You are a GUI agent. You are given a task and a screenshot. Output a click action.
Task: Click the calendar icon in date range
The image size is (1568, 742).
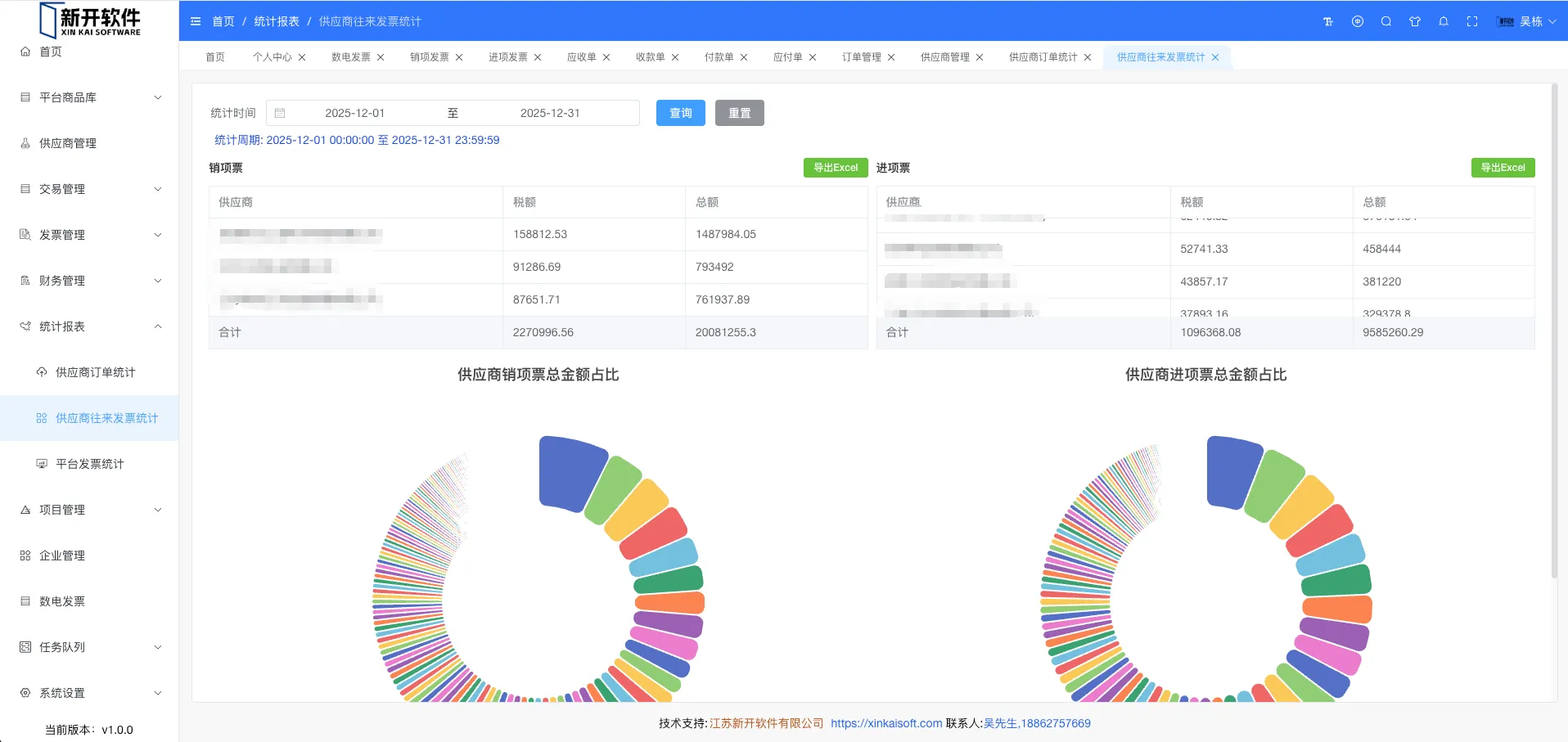tap(280, 113)
